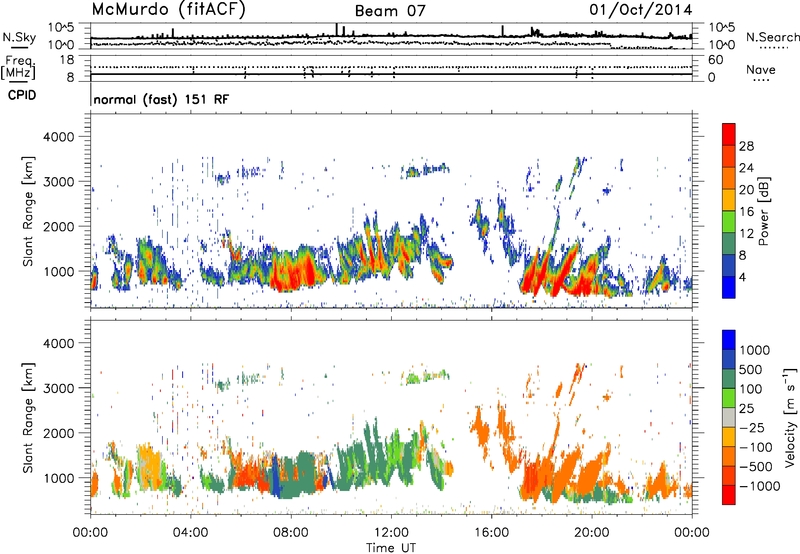The height and width of the screenshot is (554, 800).
Task: Click the Power [dB] colorbar label
Action: [x=763, y=211]
